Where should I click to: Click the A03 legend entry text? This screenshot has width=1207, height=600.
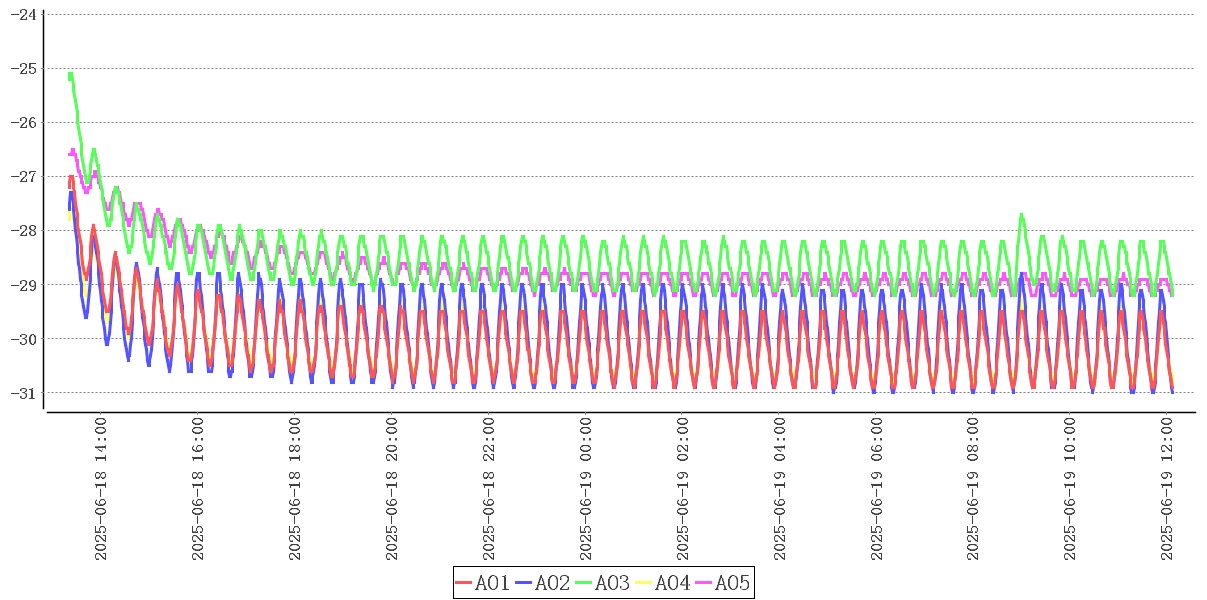(612, 583)
